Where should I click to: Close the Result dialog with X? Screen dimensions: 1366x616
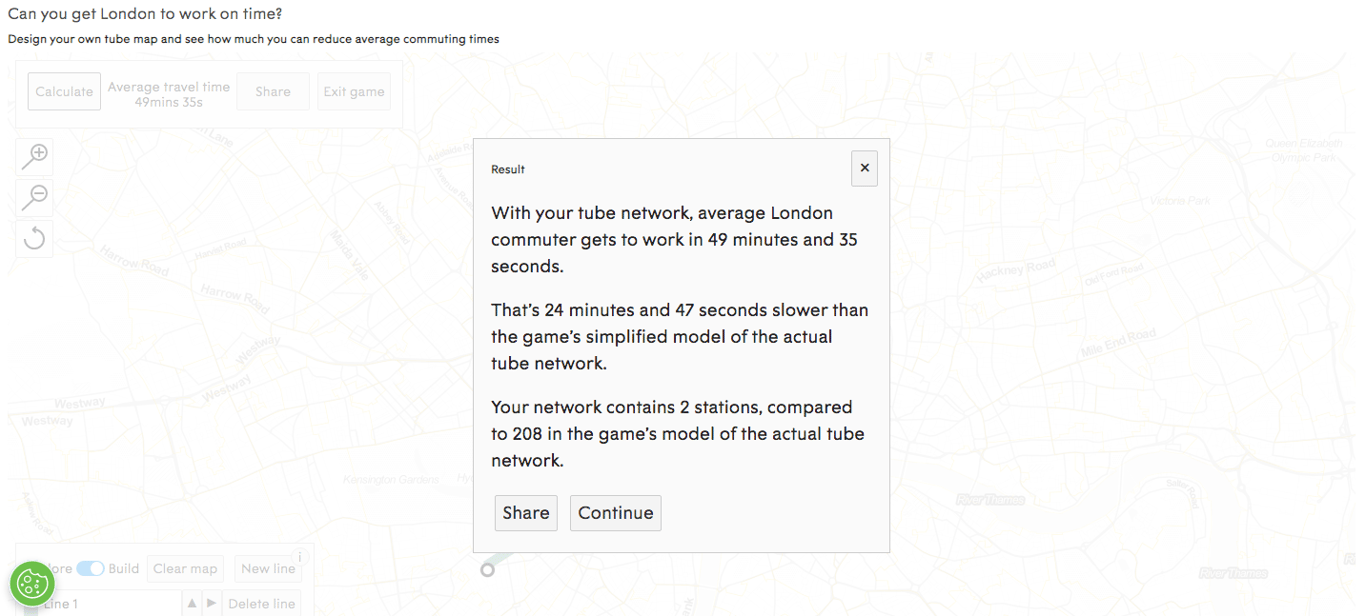(x=864, y=168)
